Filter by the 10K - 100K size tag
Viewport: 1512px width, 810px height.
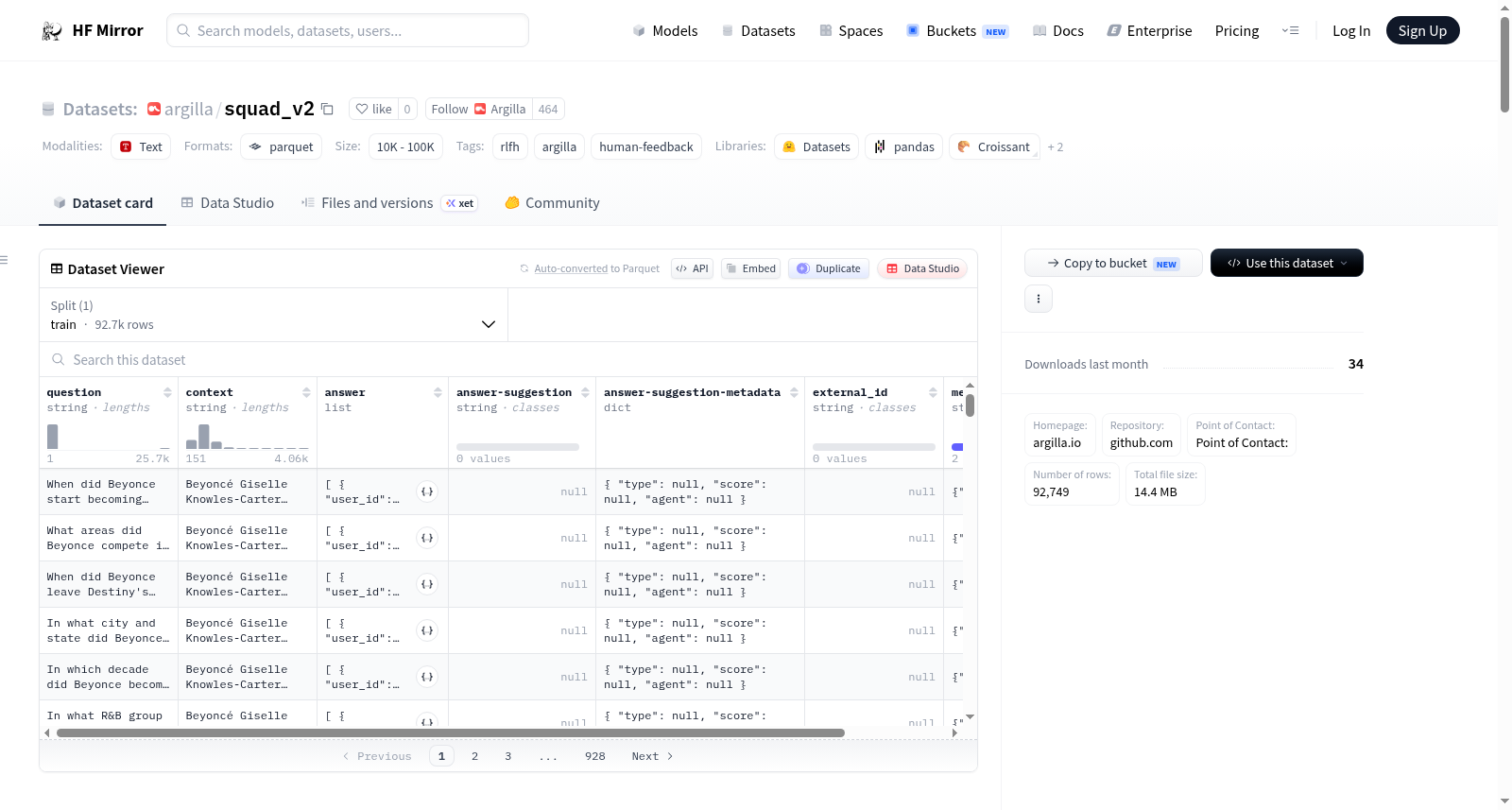(x=405, y=146)
